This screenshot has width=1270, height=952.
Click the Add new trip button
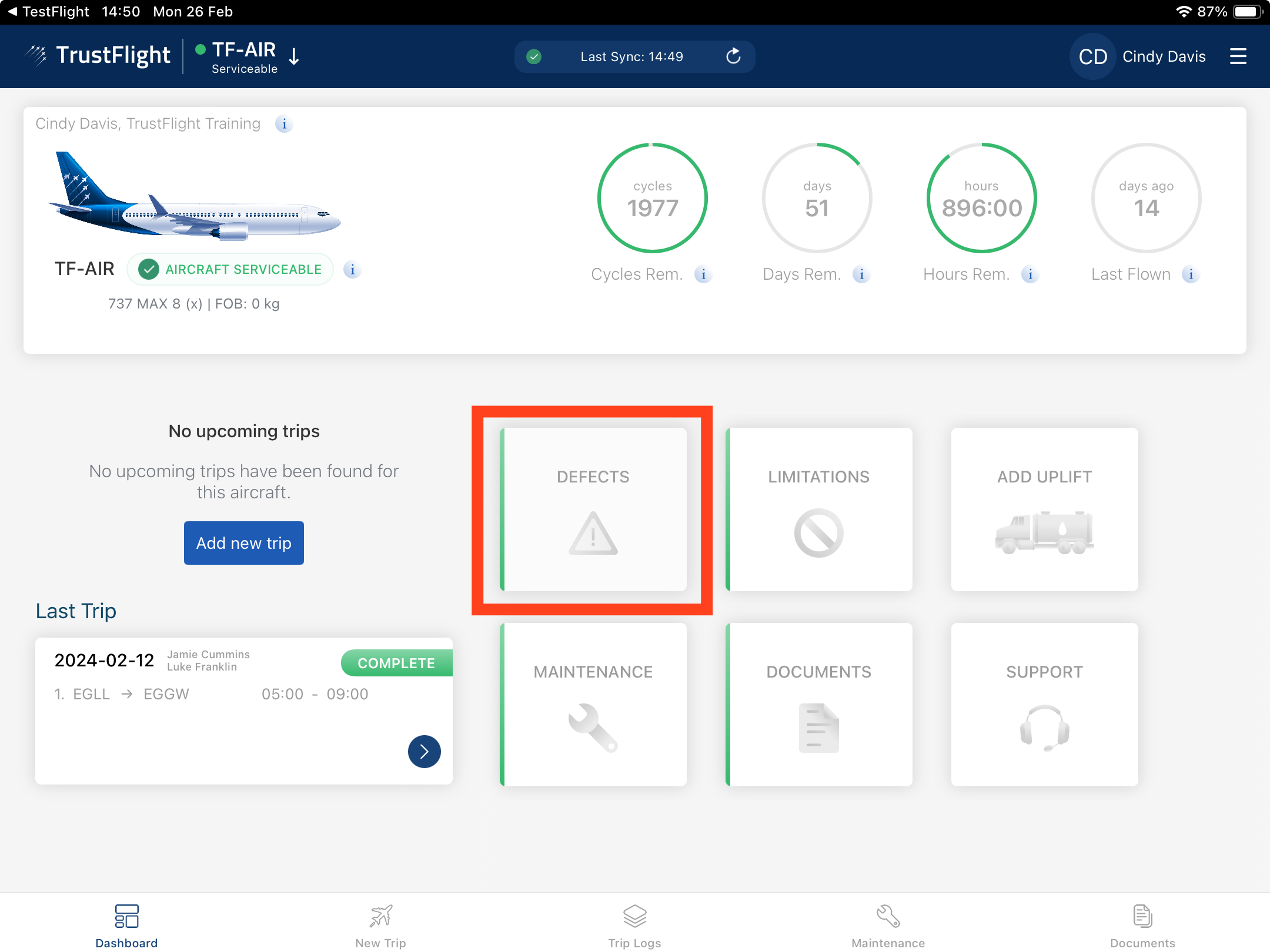[243, 543]
